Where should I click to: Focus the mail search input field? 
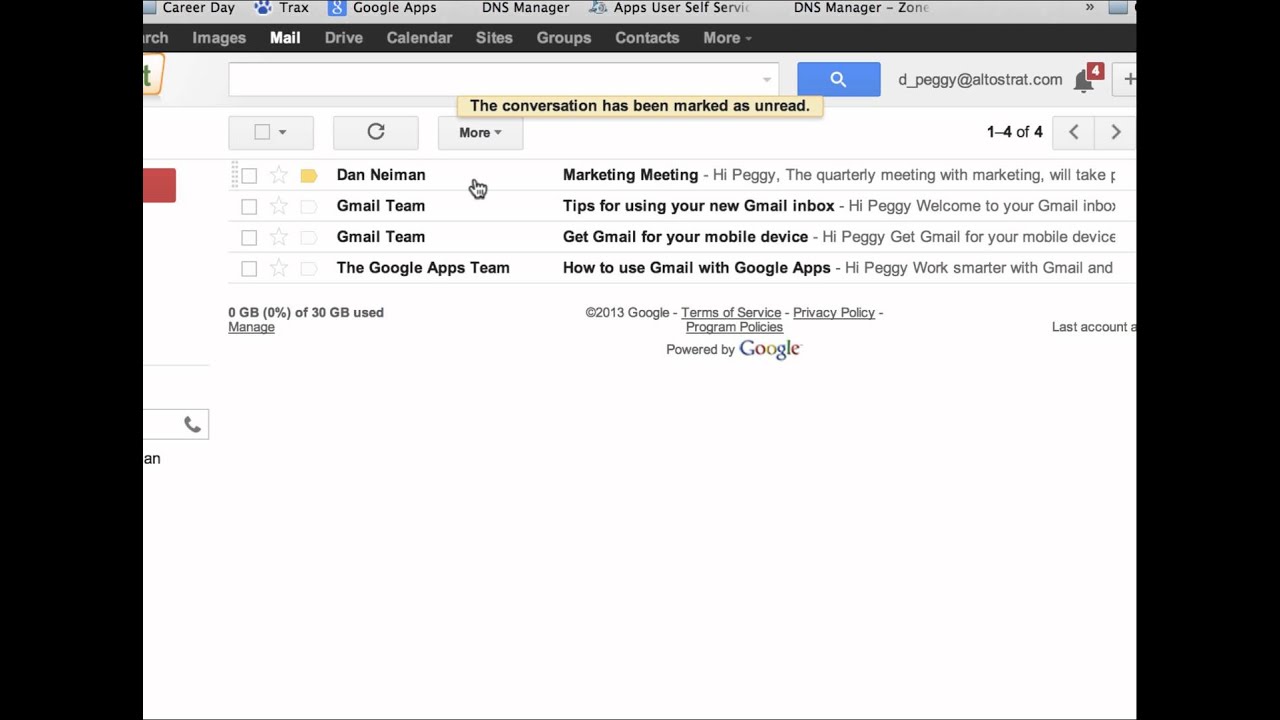point(495,80)
